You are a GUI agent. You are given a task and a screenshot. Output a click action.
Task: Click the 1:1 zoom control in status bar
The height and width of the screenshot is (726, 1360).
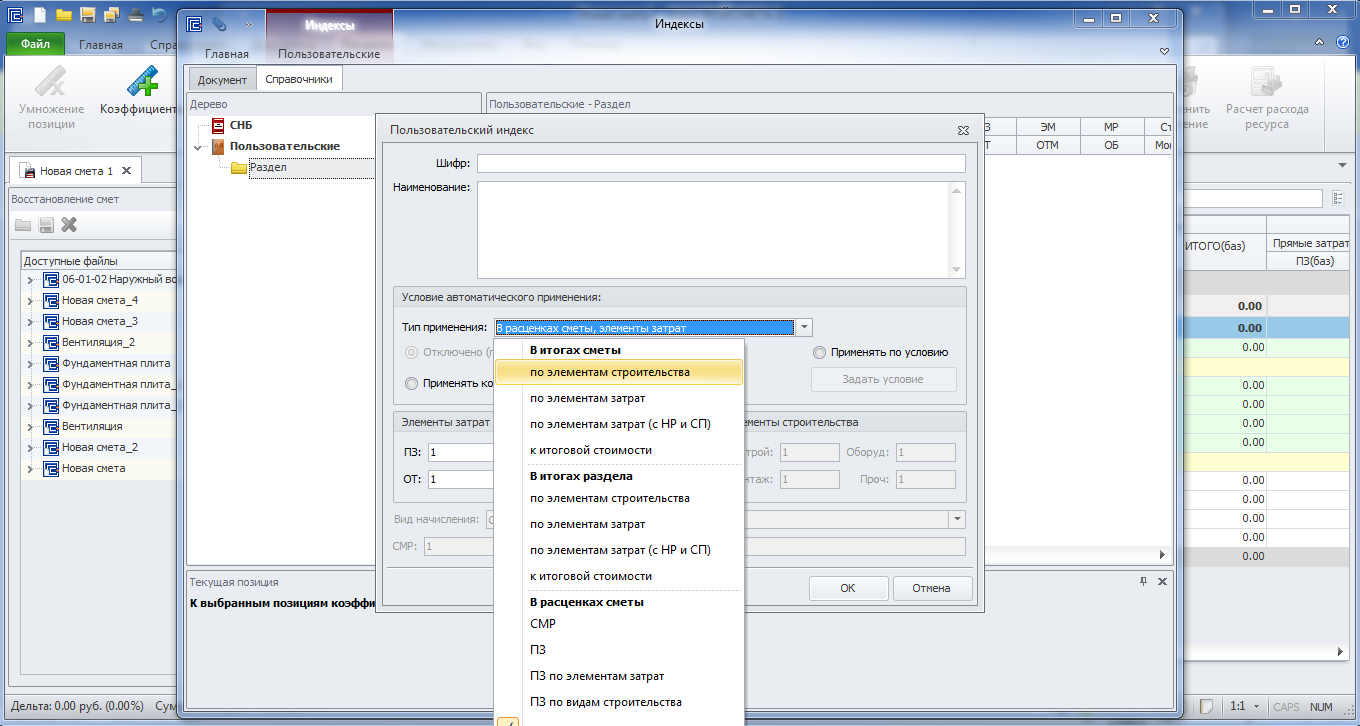(1246, 706)
